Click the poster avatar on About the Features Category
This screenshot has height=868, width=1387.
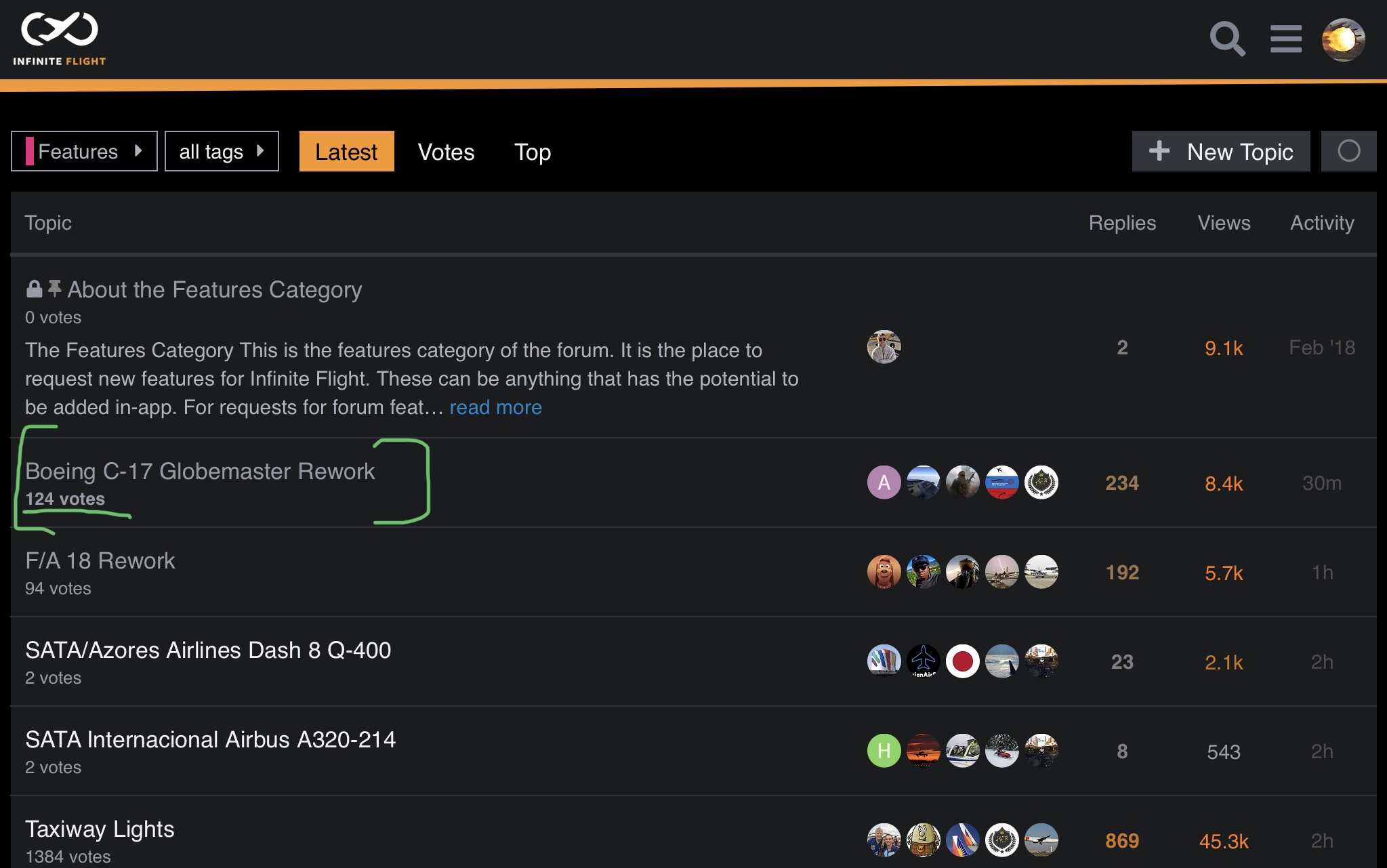884,348
